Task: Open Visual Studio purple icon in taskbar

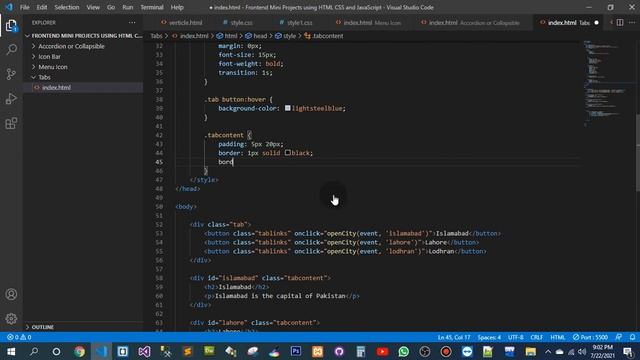Action: pyautogui.click(x=144, y=351)
